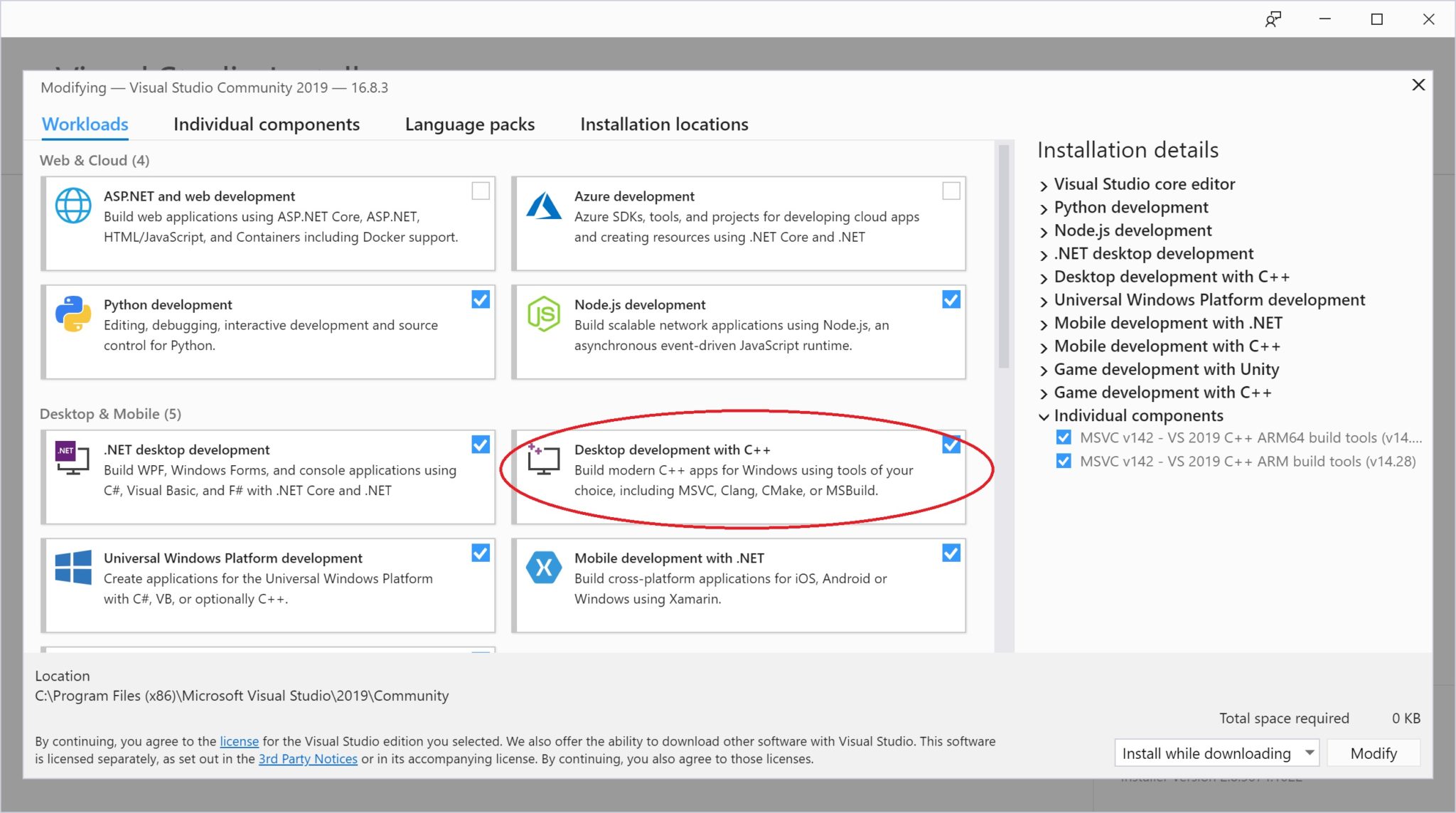1456x813 pixels.
Task: Click the Xamarin mobile development icon
Action: [544, 567]
